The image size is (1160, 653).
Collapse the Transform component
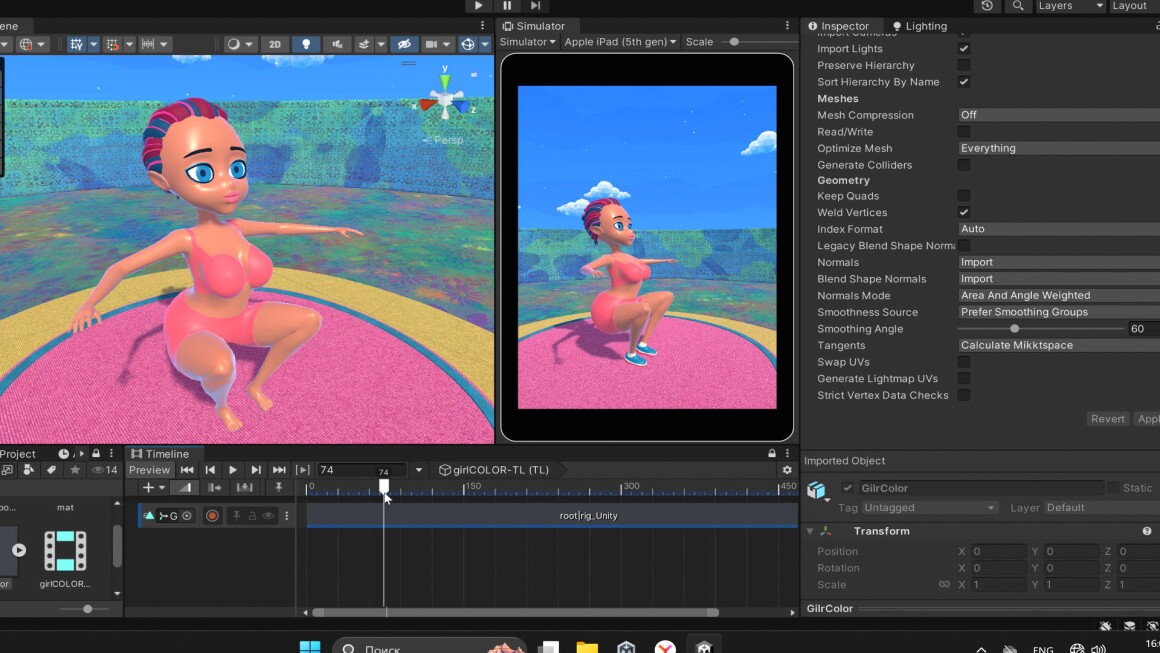point(810,531)
